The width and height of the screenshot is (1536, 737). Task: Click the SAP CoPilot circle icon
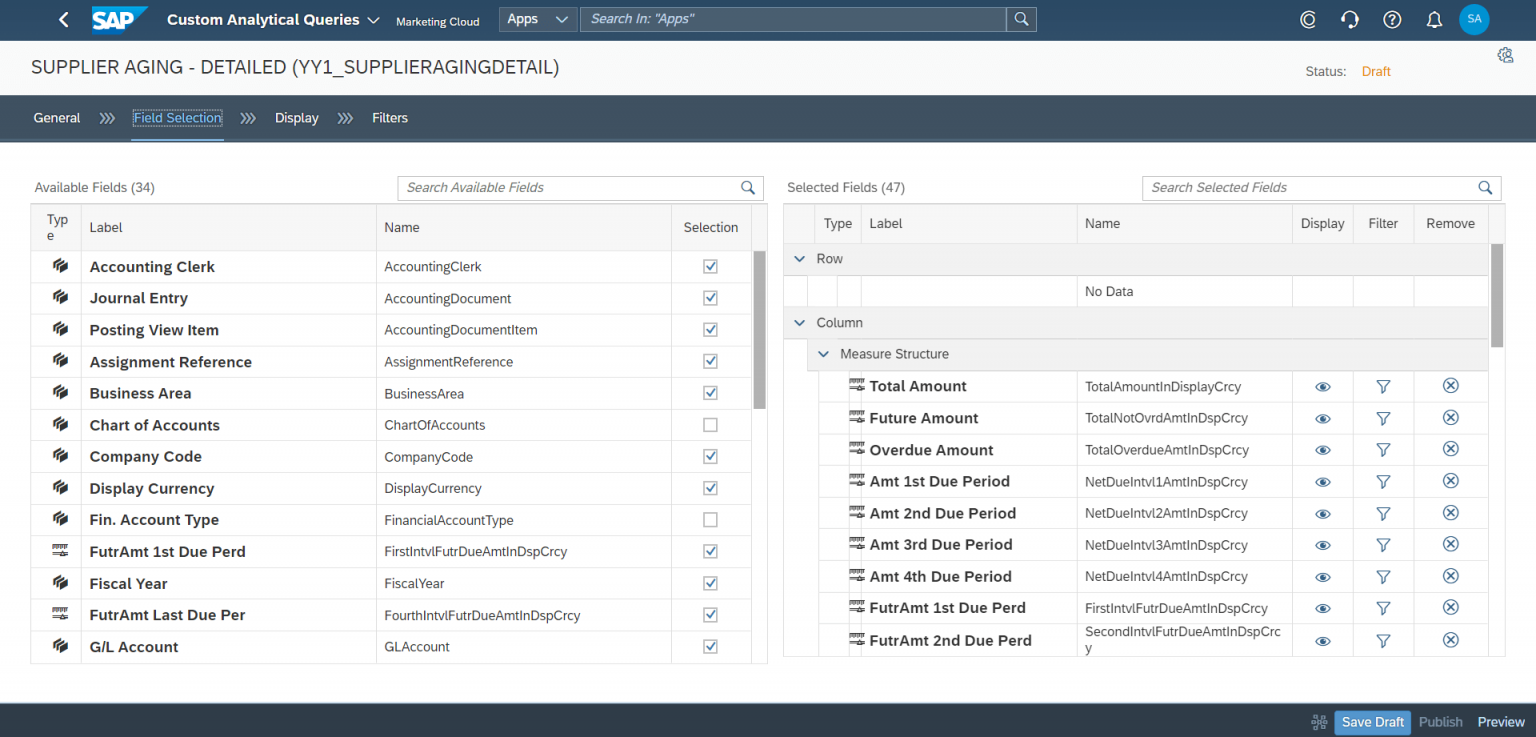[x=1308, y=19]
